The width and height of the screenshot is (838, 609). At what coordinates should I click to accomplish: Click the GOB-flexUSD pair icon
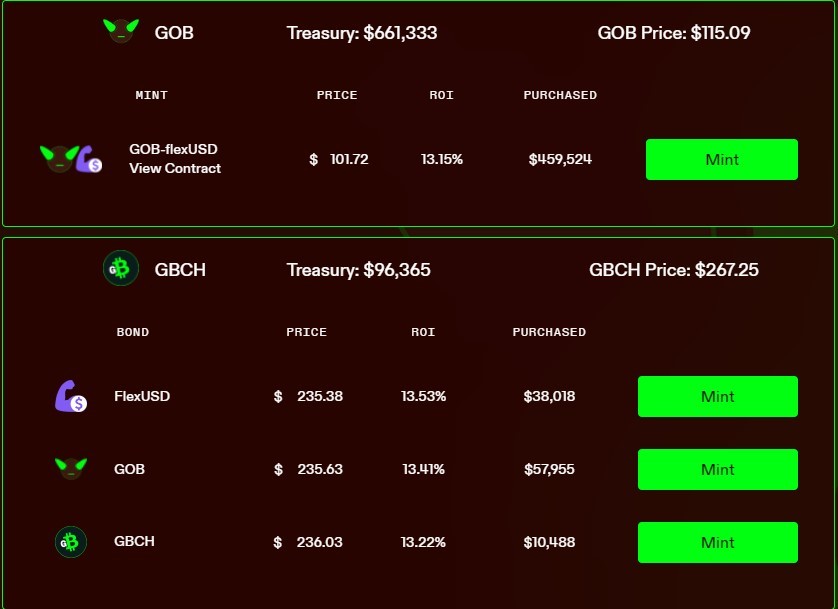point(71,159)
